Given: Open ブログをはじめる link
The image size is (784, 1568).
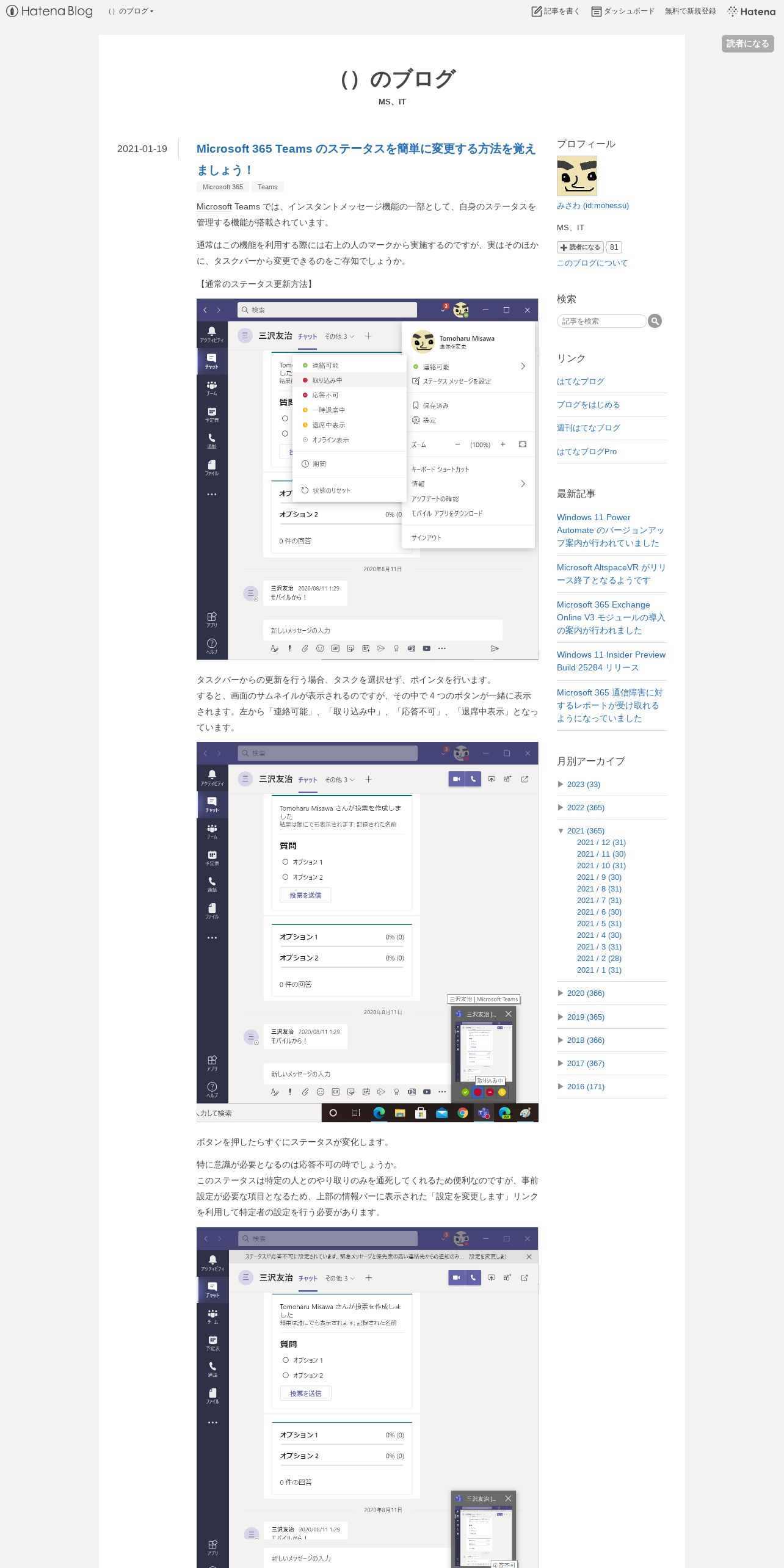Looking at the screenshot, I should coord(589,405).
